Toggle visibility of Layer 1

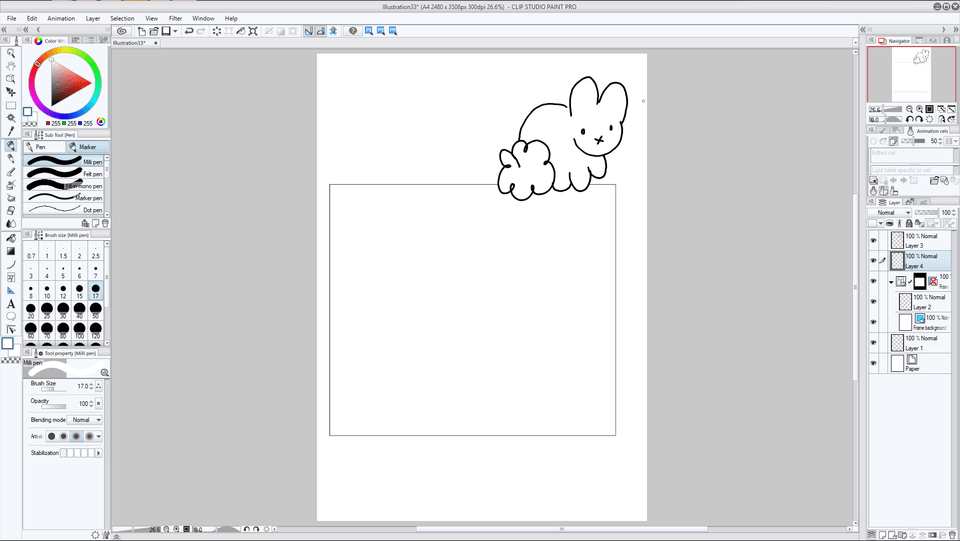tap(873, 343)
